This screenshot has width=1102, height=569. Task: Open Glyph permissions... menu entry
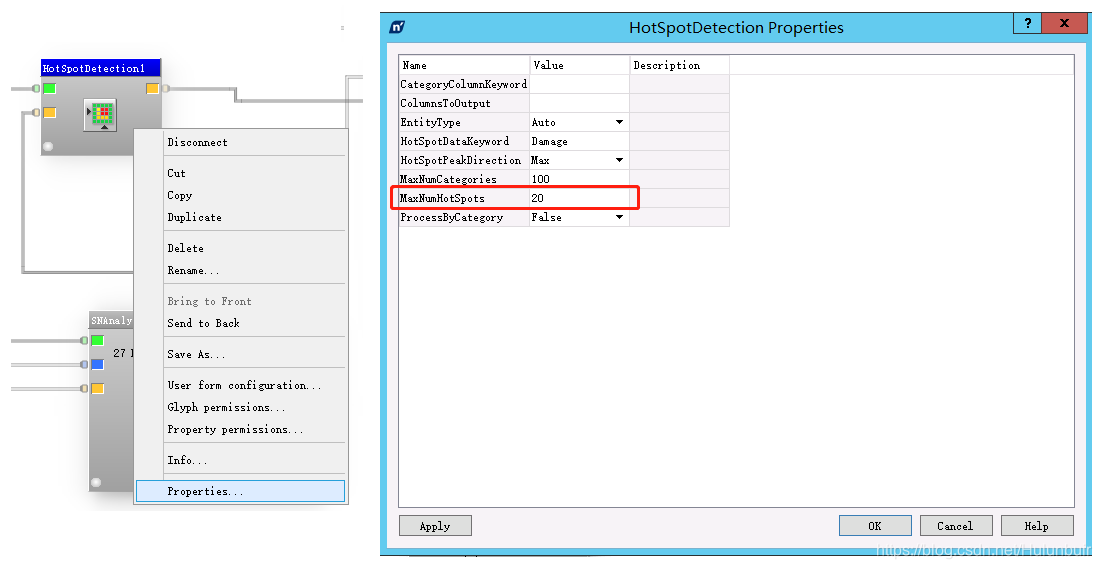coord(226,407)
